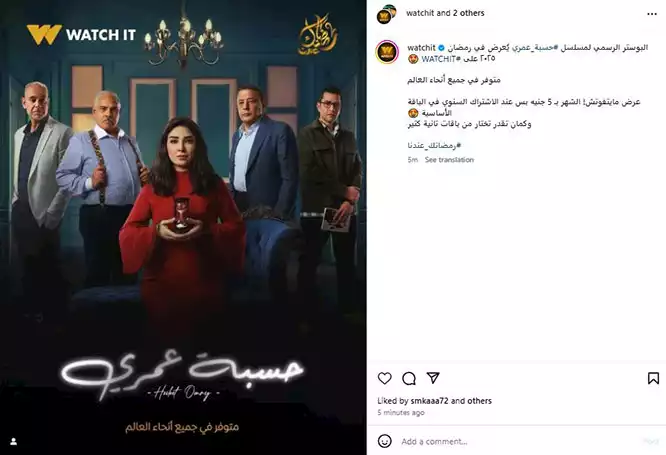
Task: Share post via paper plane icon
Action: (x=433, y=378)
